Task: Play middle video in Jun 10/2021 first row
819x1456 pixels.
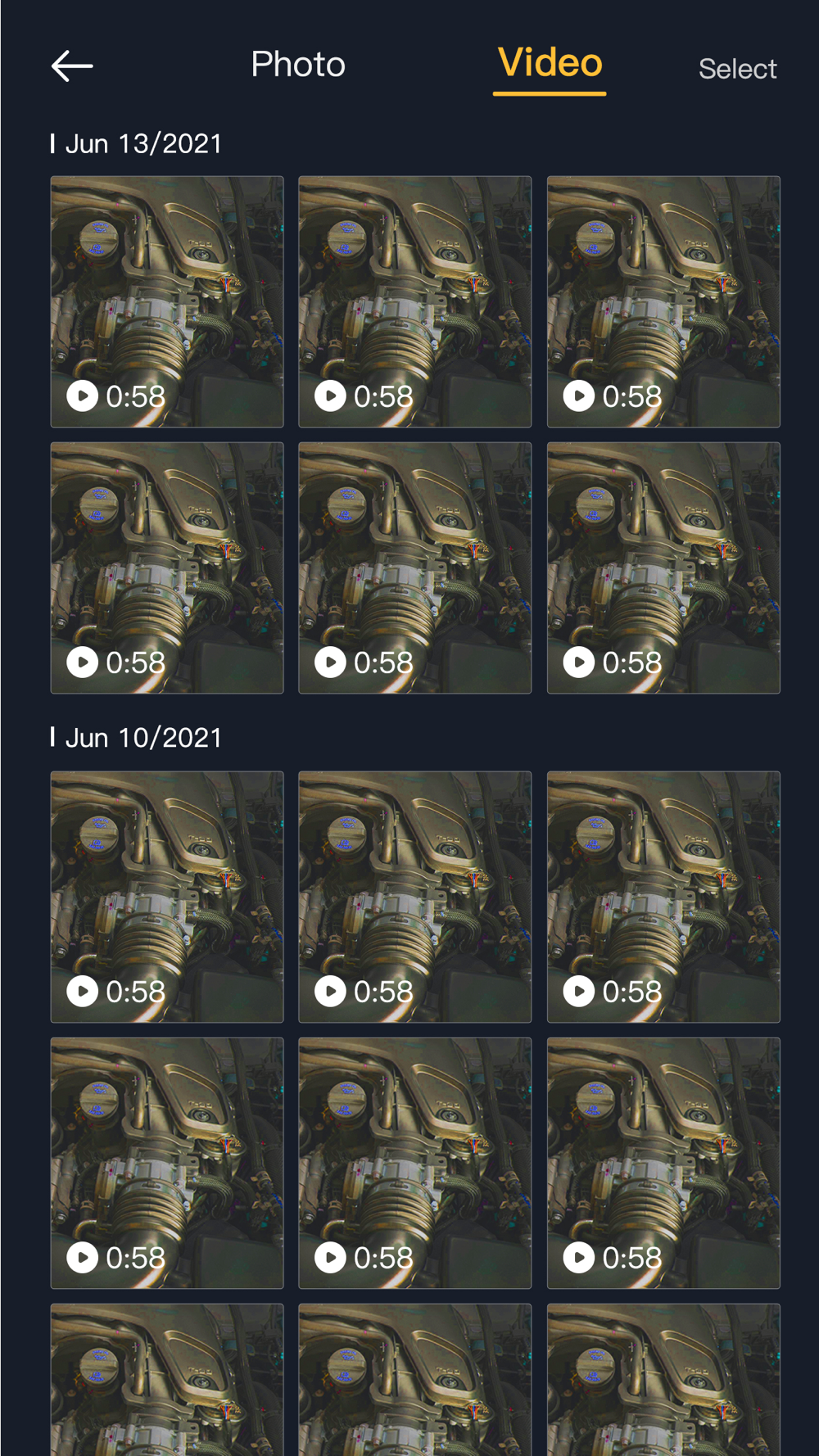Action: coord(415,897)
